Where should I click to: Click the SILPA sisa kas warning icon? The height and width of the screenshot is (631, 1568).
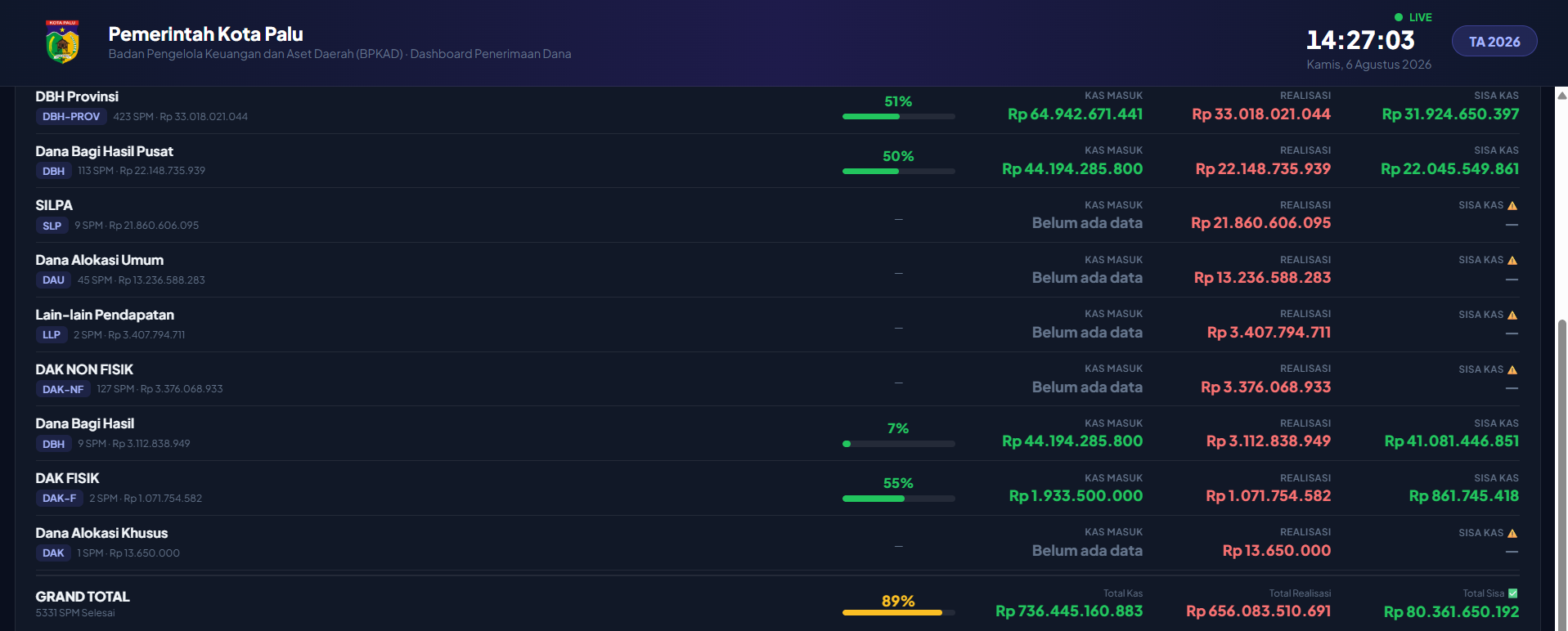click(1512, 206)
